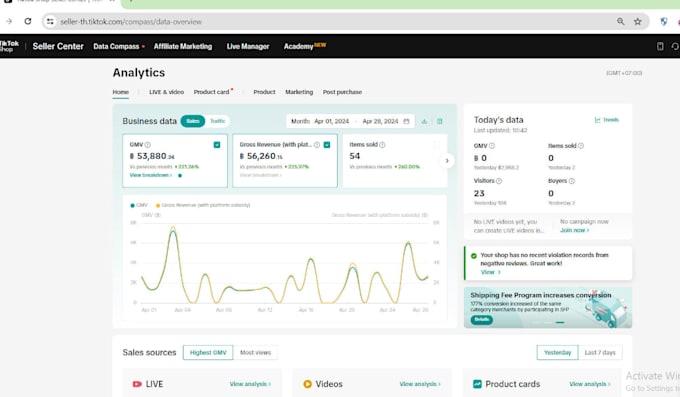Uncheck the GMV metric checkbox
Image resolution: width=680 pixels, height=397 pixels.
pyautogui.click(x=217, y=145)
